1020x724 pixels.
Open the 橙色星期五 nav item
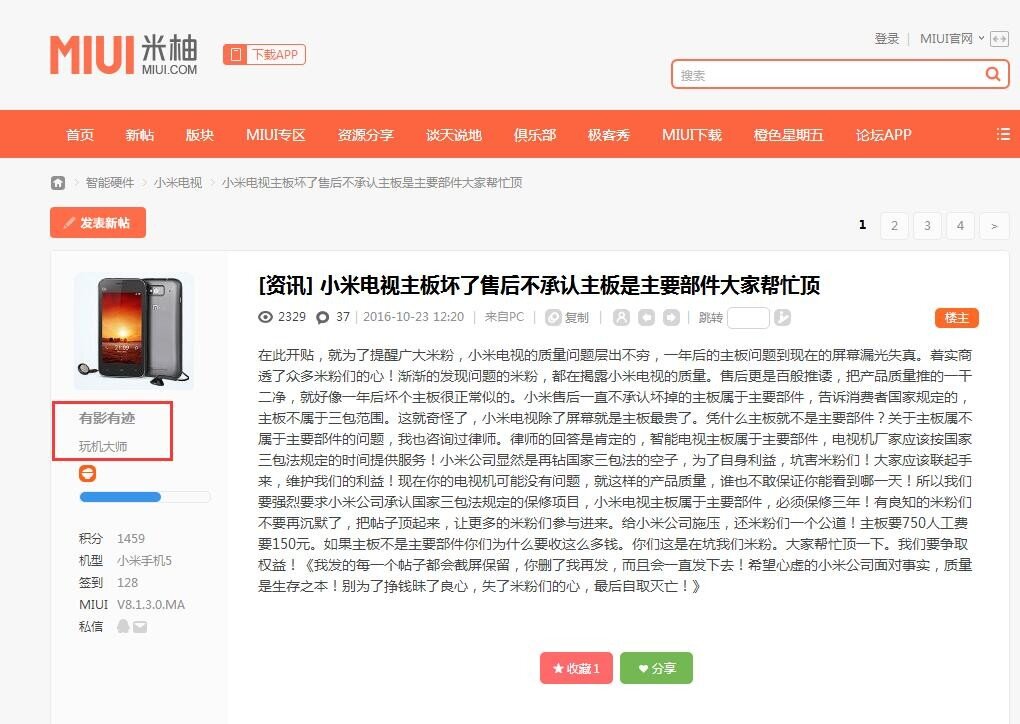point(788,135)
